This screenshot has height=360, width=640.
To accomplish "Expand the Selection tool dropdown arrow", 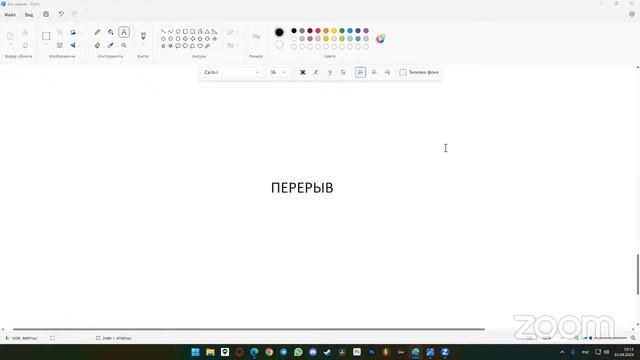I will [x=46, y=45].
